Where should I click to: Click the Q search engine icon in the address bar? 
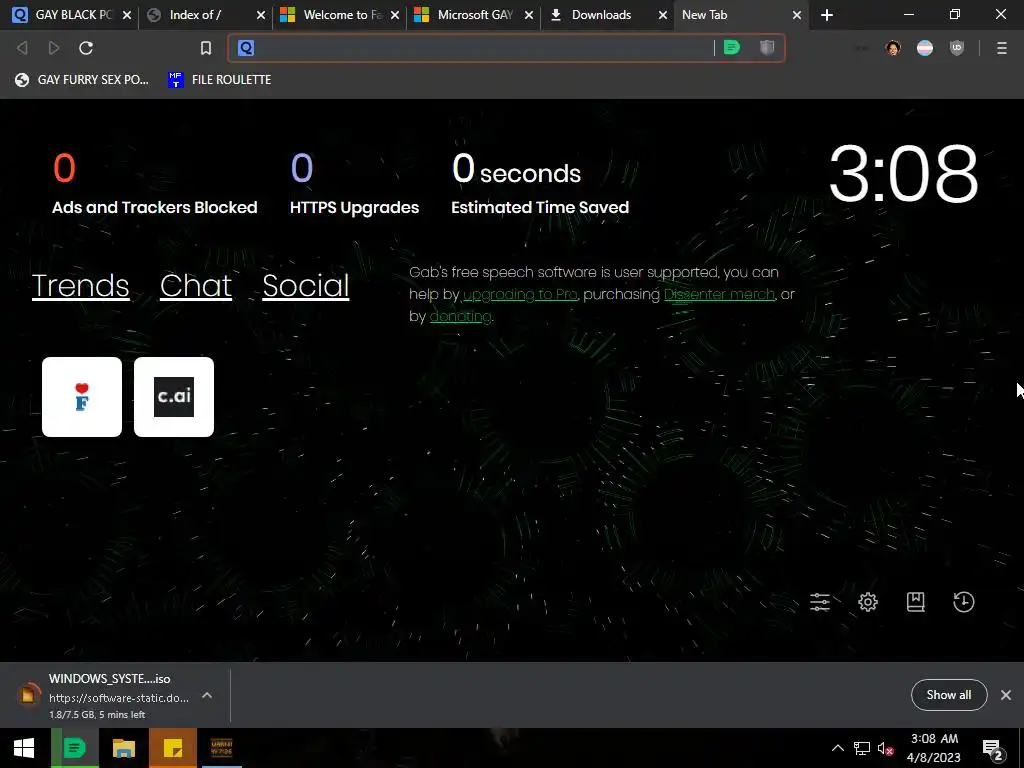[246, 48]
